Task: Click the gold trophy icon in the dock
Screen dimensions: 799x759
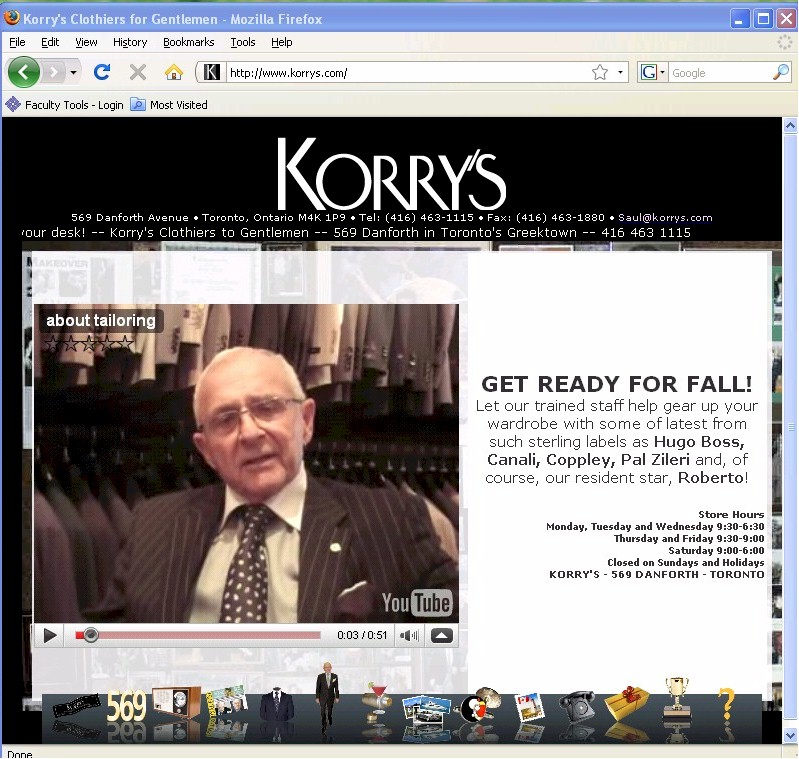Action: [677, 697]
